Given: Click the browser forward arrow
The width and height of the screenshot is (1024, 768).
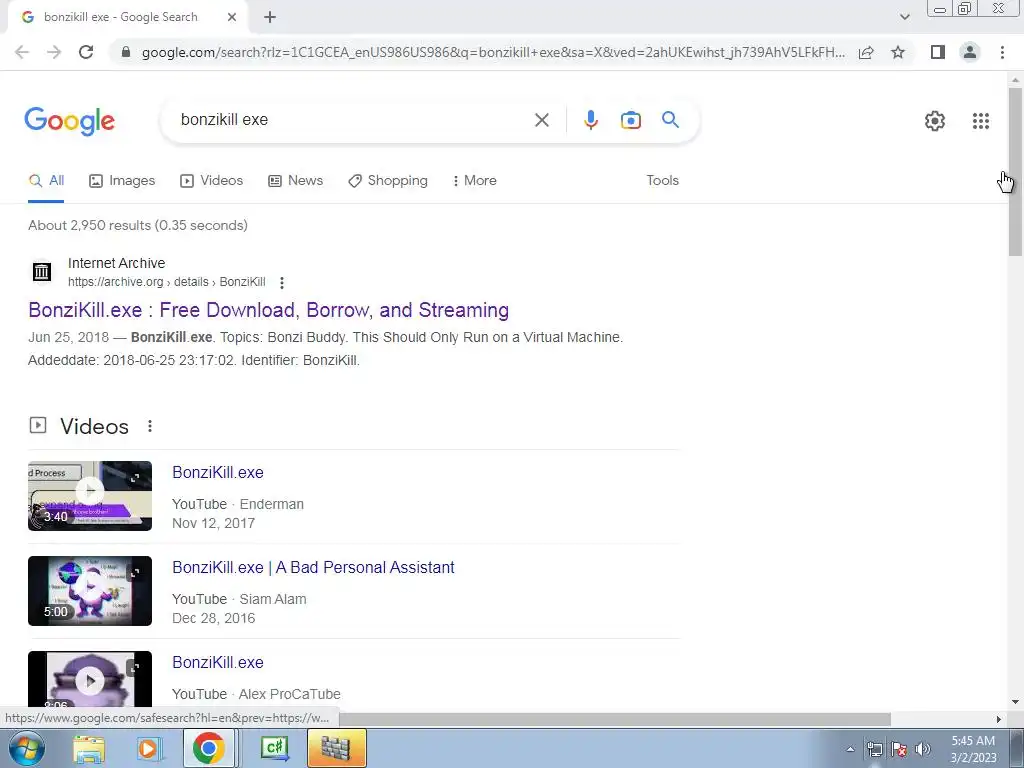Looking at the screenshot, I should (x=54, y=52).
